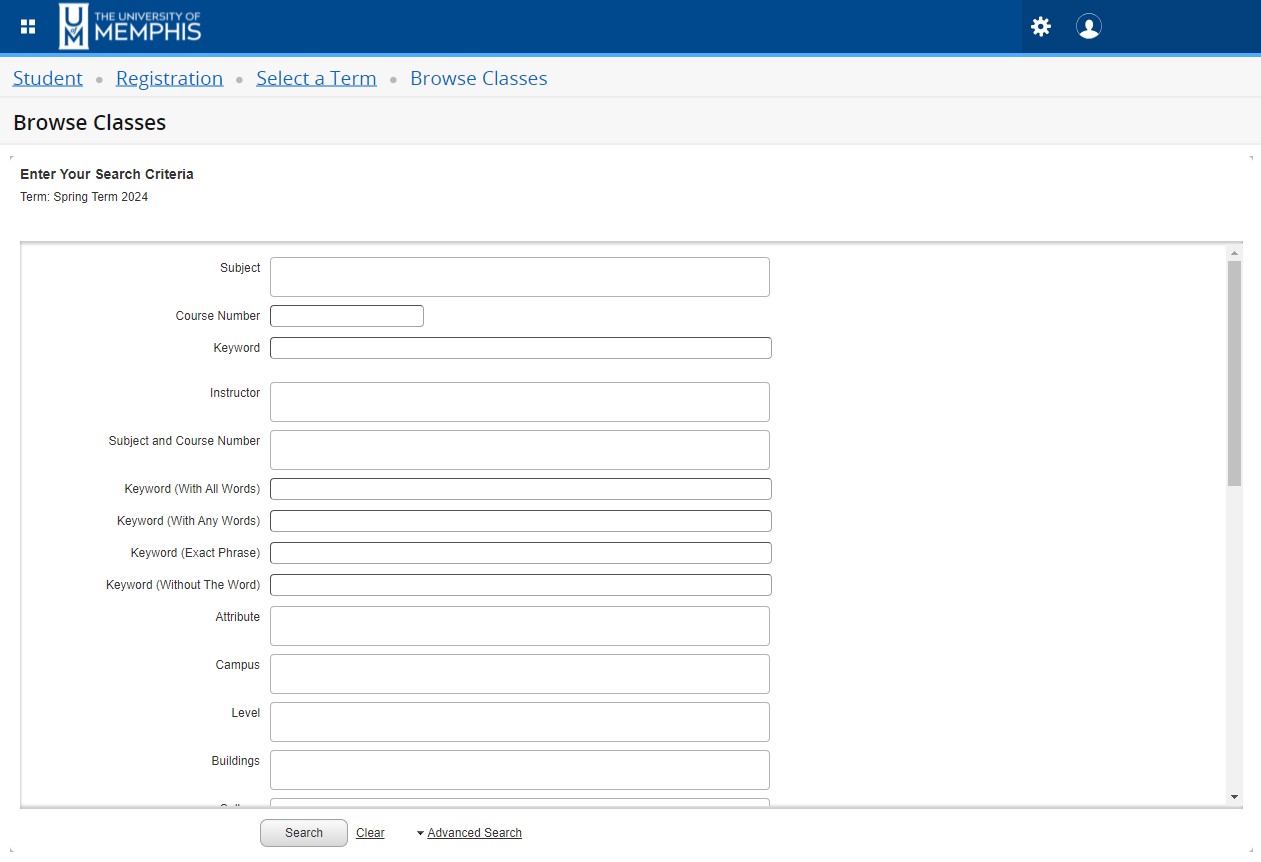Click inside the Subject field
This screenshot has width=1261, height=862.
[x=519, y=276]
